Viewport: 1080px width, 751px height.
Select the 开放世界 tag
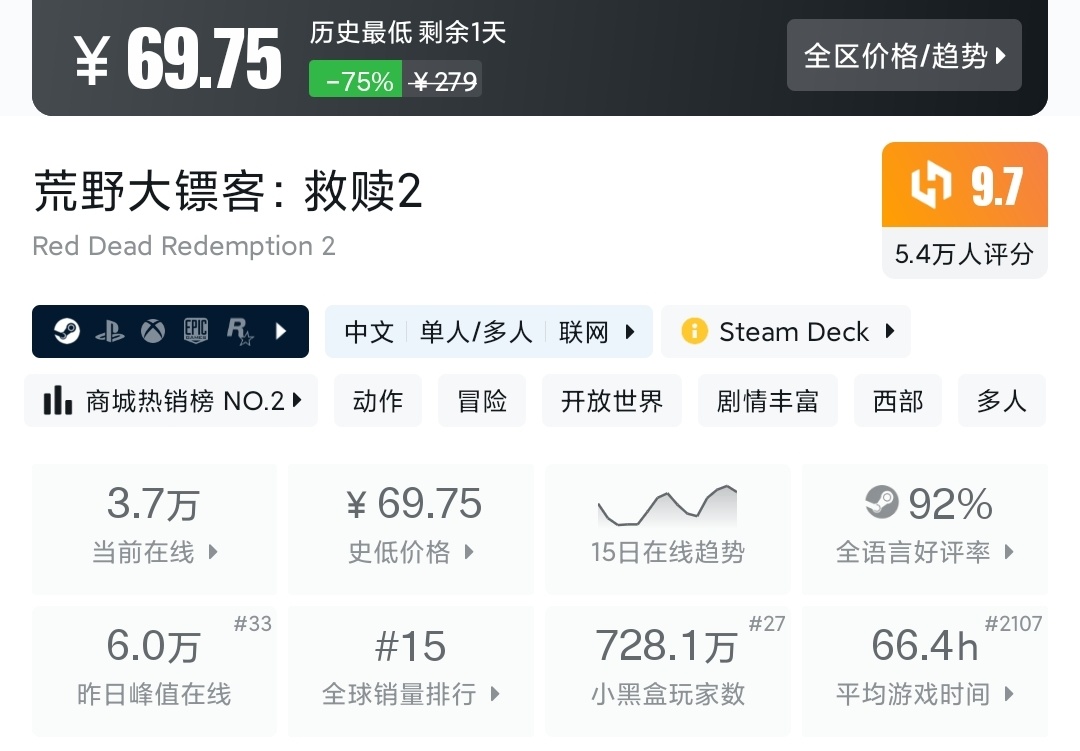click(612, 401)
